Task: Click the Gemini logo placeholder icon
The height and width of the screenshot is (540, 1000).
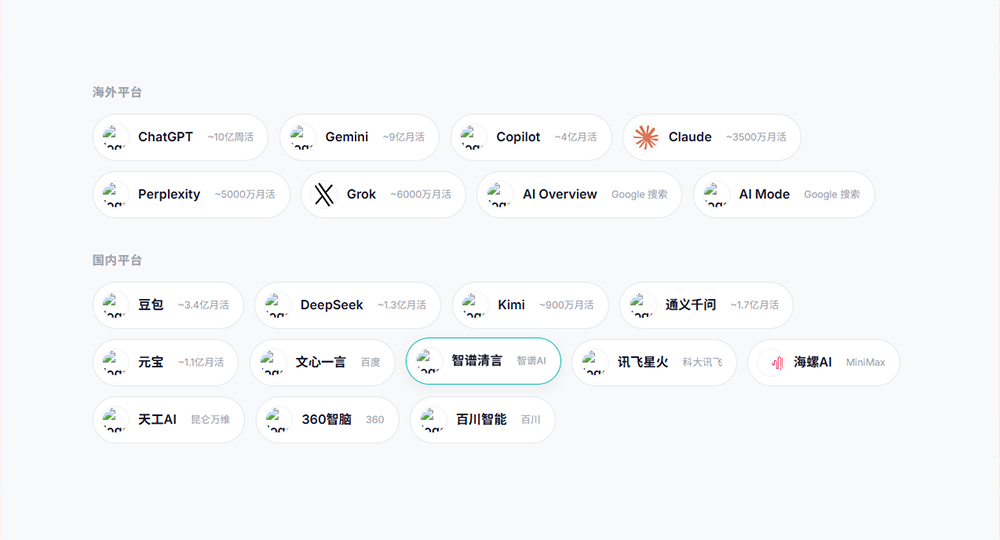Action: tap(302, 137)
